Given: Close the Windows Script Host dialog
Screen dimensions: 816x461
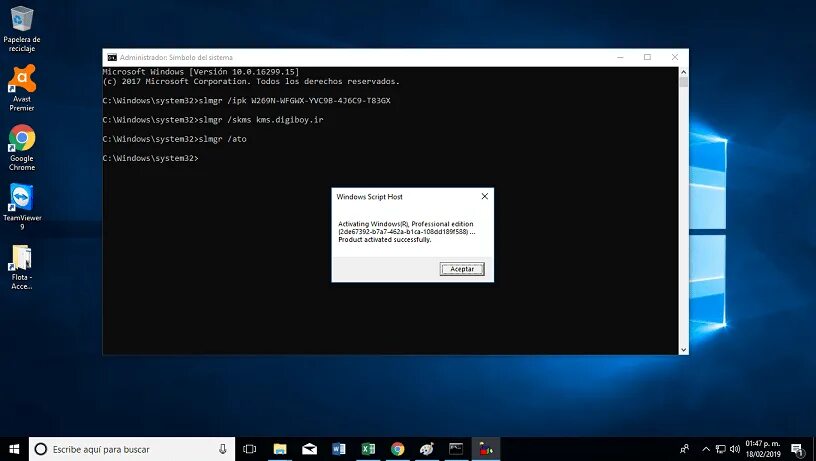Looking at the screenshot, I should point(484,196).
